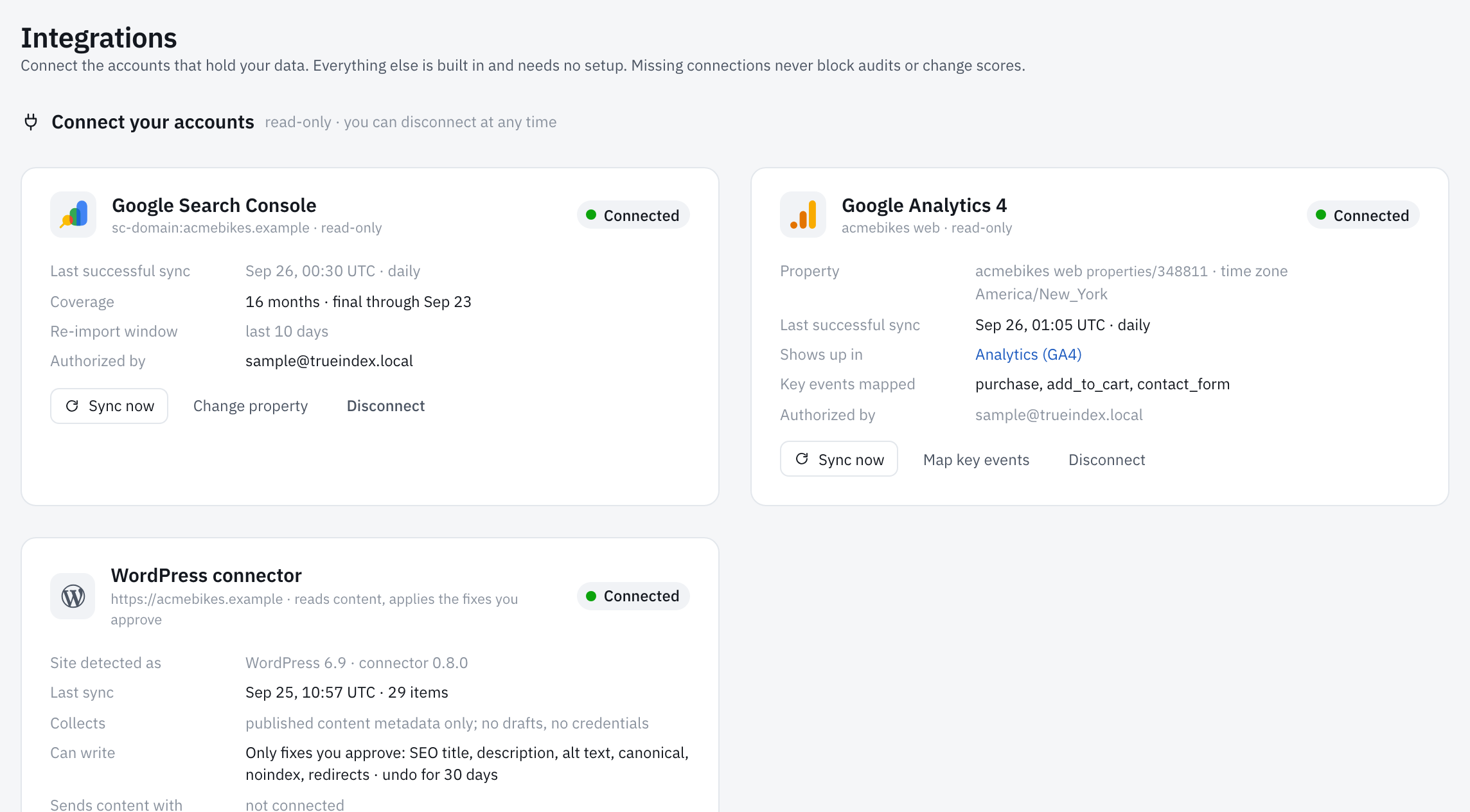Click Sync now in Google Search Console card
1470x812 pixels.
point(109,406)
